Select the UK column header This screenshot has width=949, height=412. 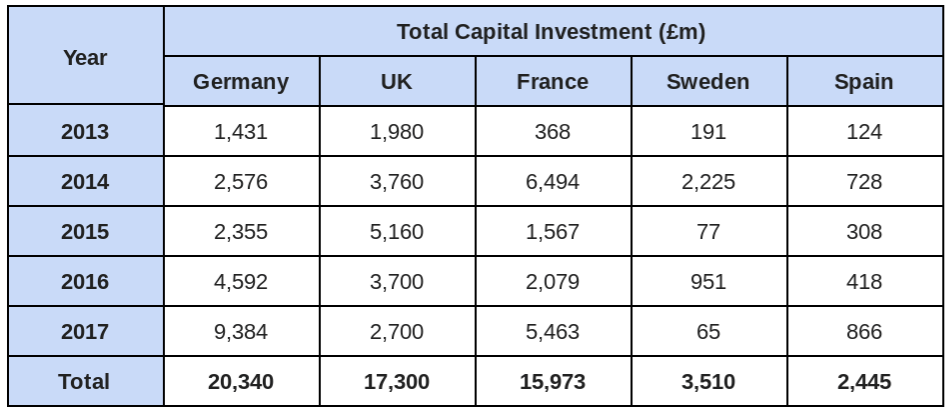397,81
